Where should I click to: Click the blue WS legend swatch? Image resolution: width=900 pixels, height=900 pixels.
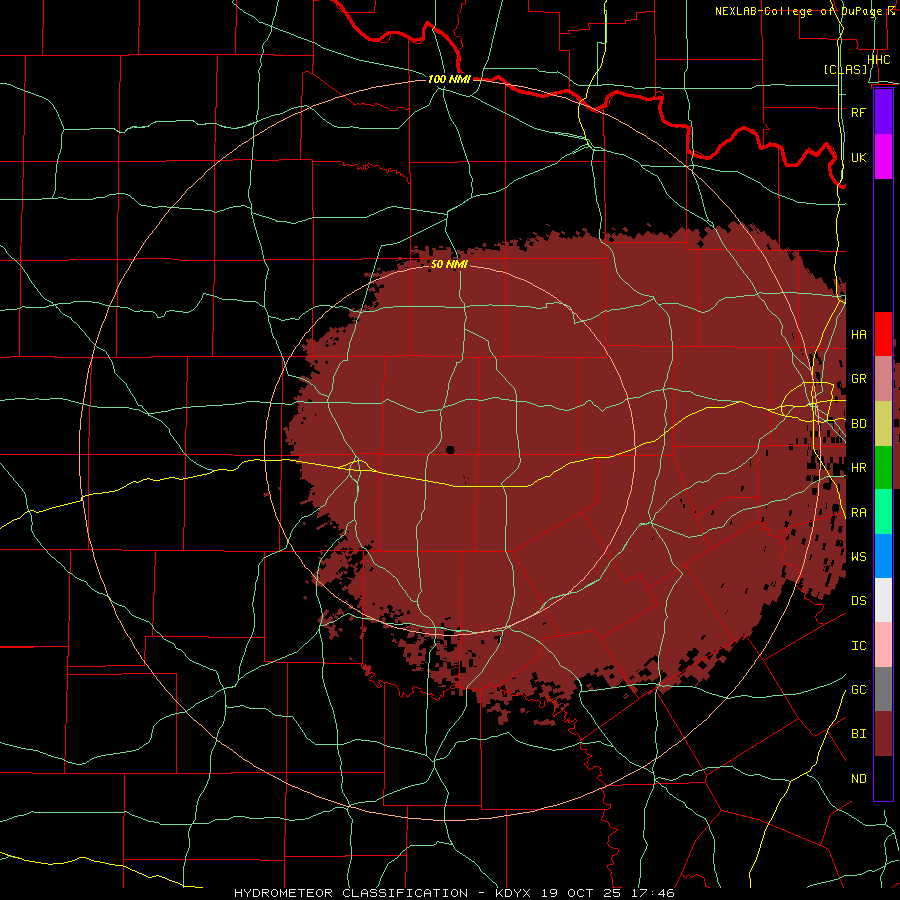tap(883, 556)
